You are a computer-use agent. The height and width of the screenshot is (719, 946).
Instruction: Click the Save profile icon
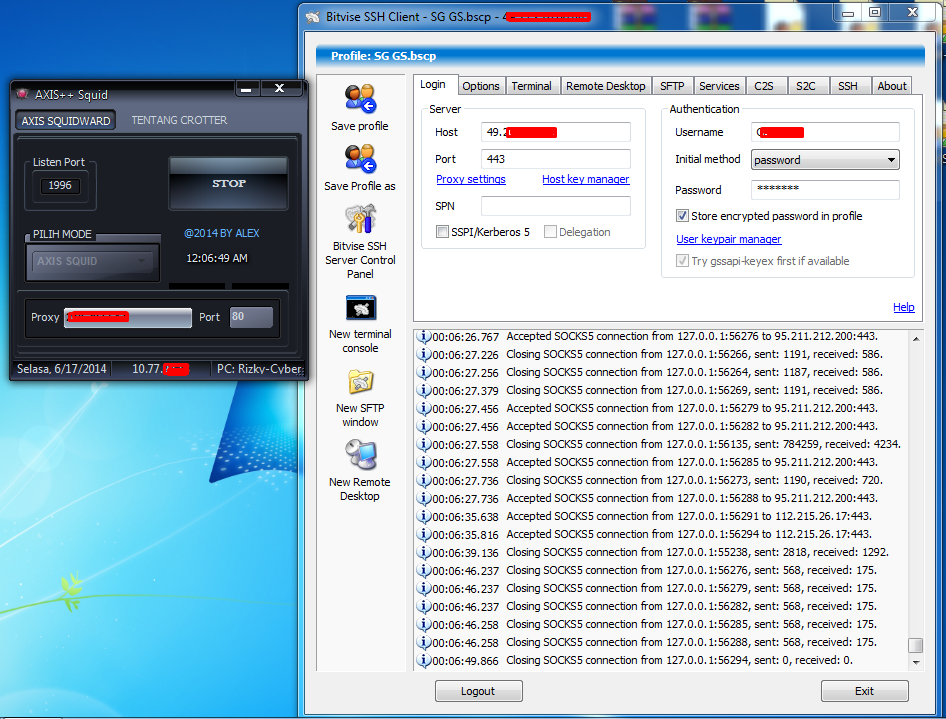(360, 100)
